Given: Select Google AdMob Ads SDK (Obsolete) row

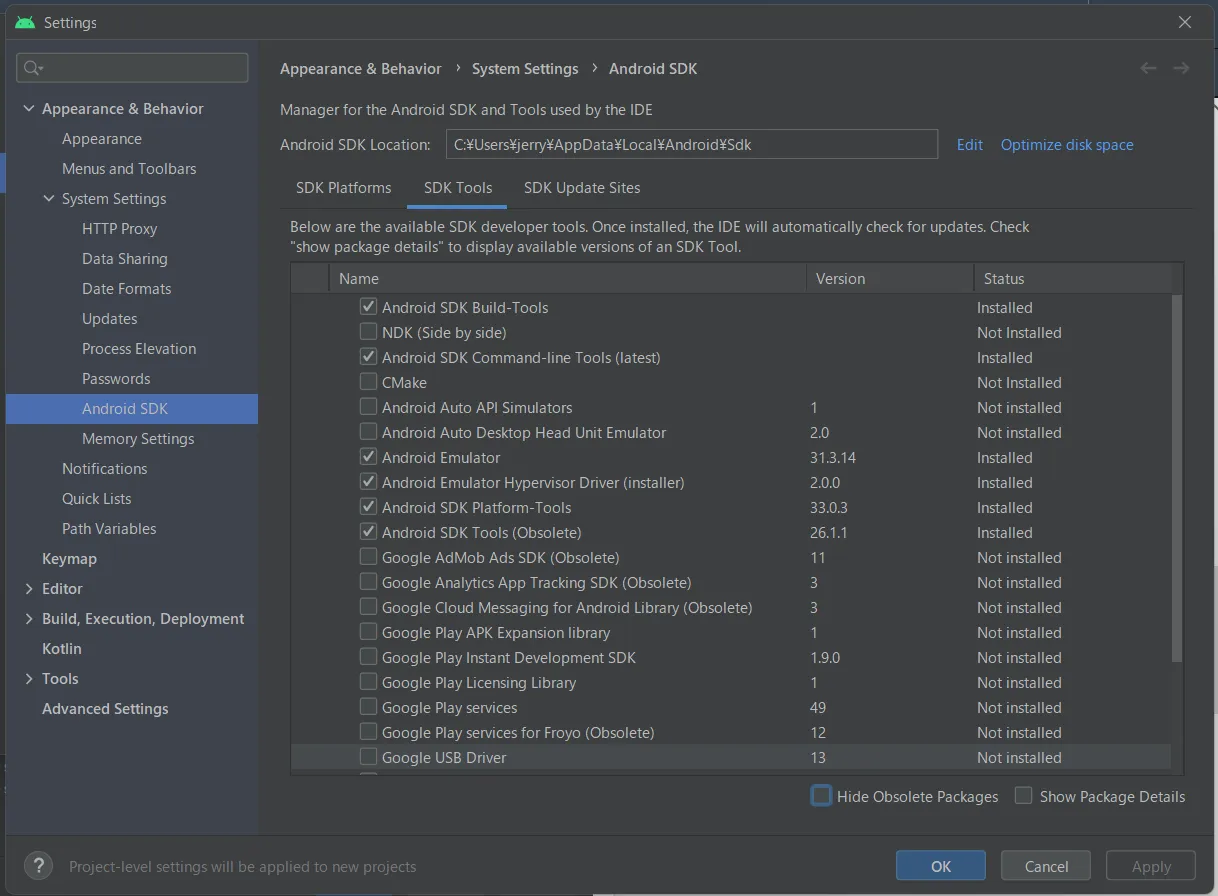Looking at the screenshot, I should (x=731, y=557).
